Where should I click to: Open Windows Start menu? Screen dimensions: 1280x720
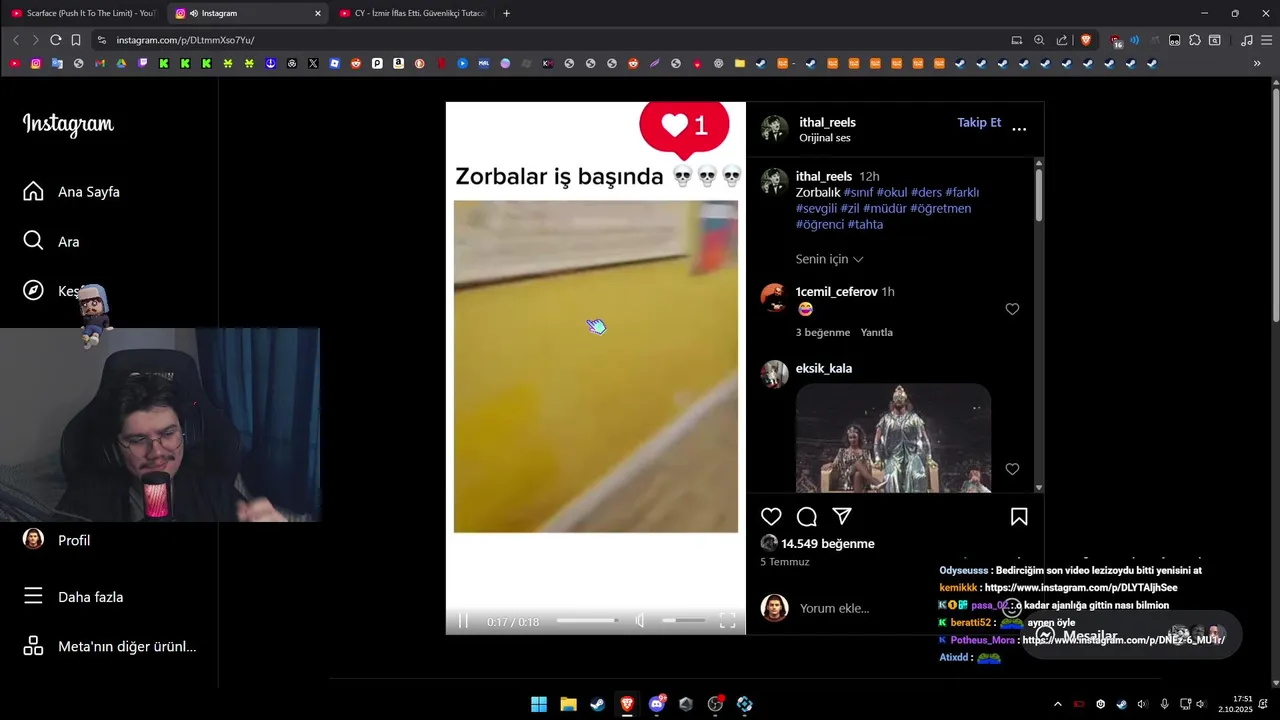pos(539,704)
